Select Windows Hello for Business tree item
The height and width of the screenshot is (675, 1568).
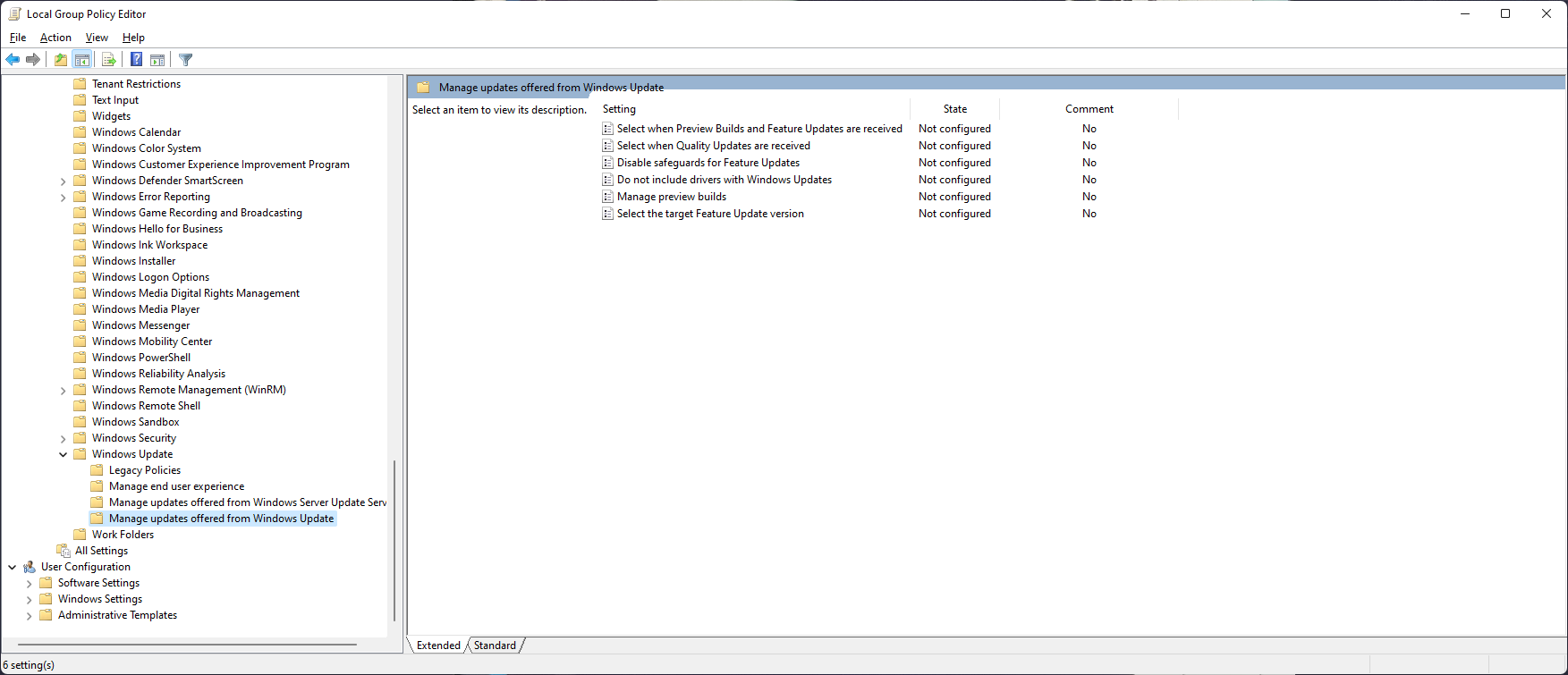pyautogui.click(x=157, y=229)
